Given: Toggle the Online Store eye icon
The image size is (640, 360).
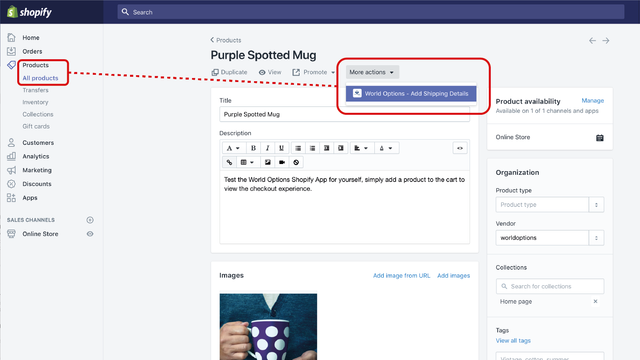Looking at the screenshot, I should tap(90, 234).
